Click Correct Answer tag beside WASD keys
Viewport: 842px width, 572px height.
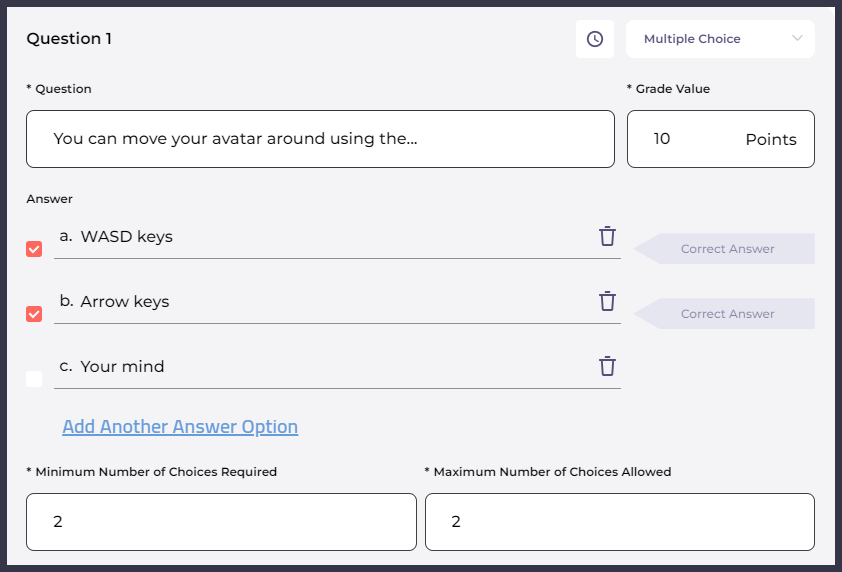727,249
